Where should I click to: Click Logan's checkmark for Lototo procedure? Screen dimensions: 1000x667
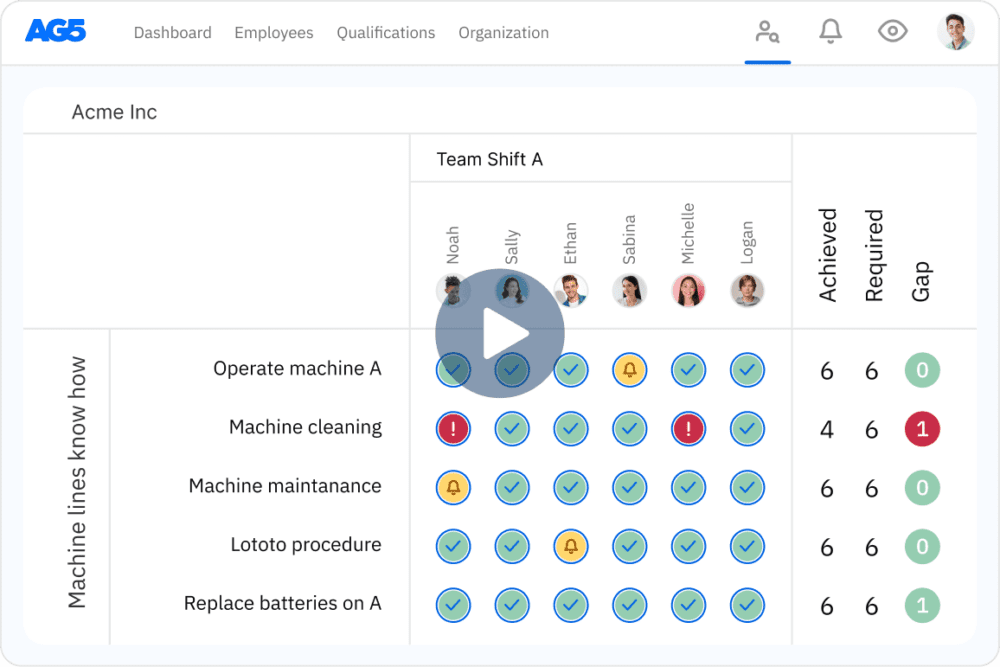(747, 546)
